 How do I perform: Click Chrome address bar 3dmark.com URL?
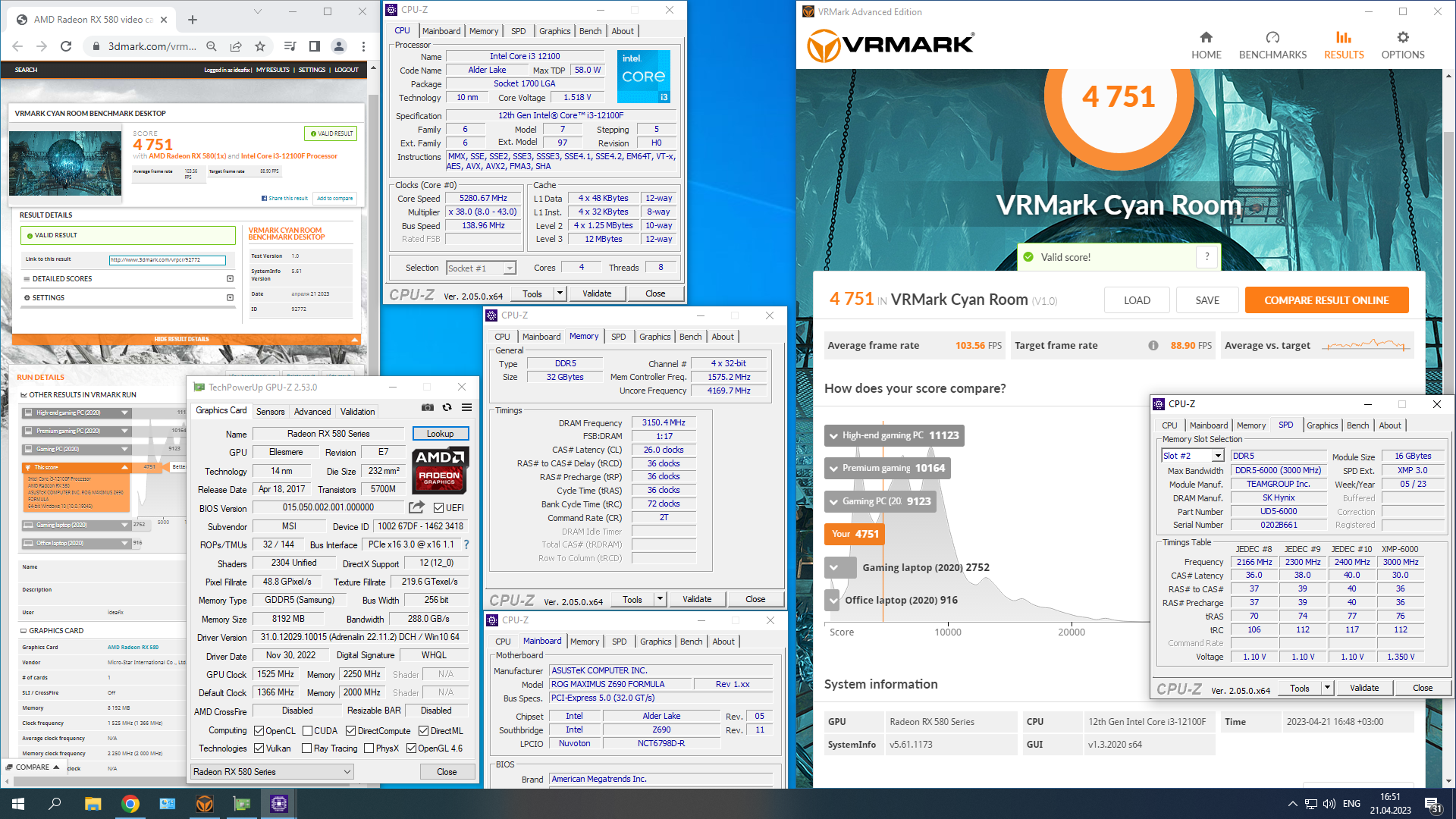pos(152,46)
